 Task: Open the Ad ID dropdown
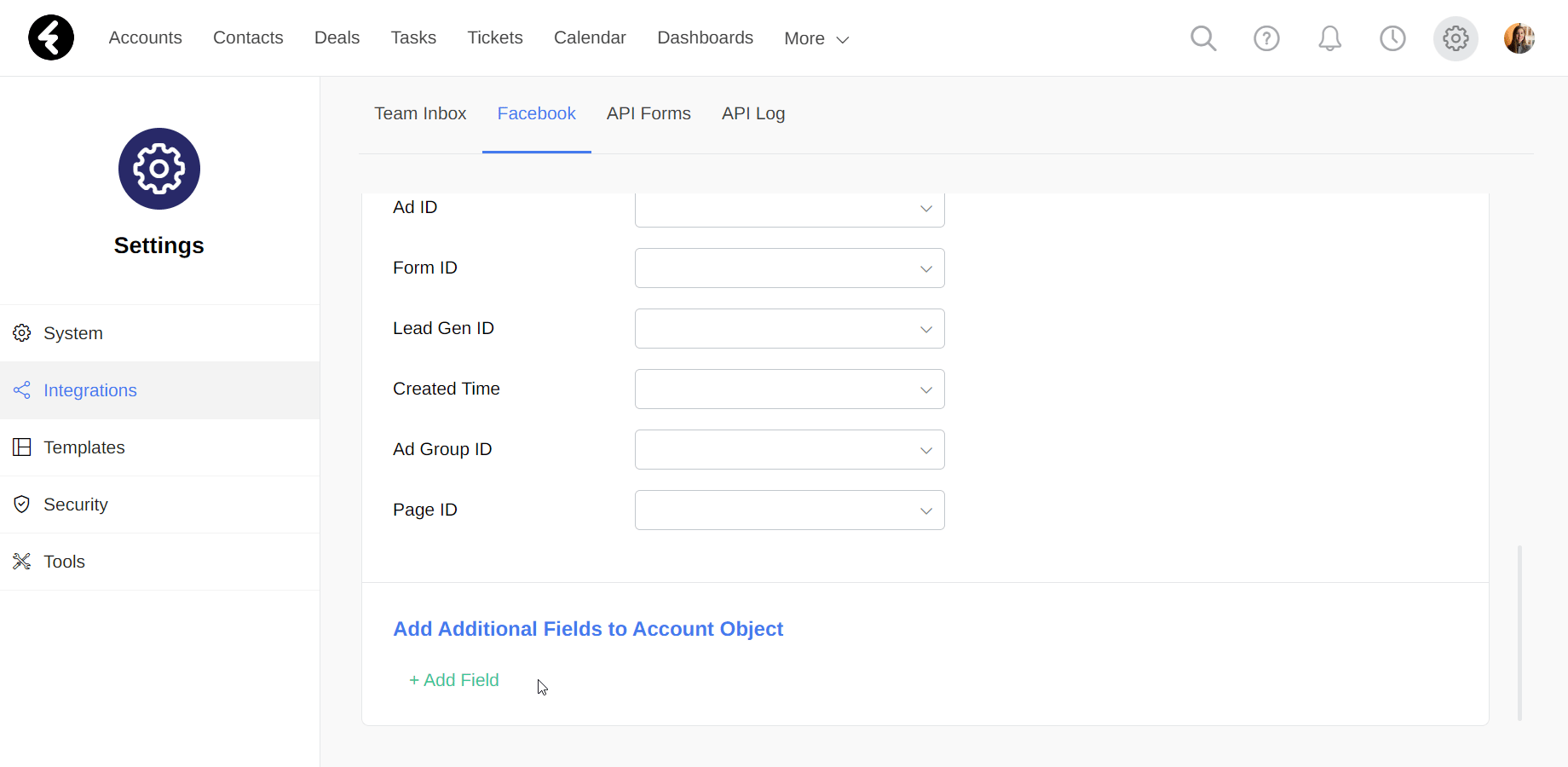point(789,209)
